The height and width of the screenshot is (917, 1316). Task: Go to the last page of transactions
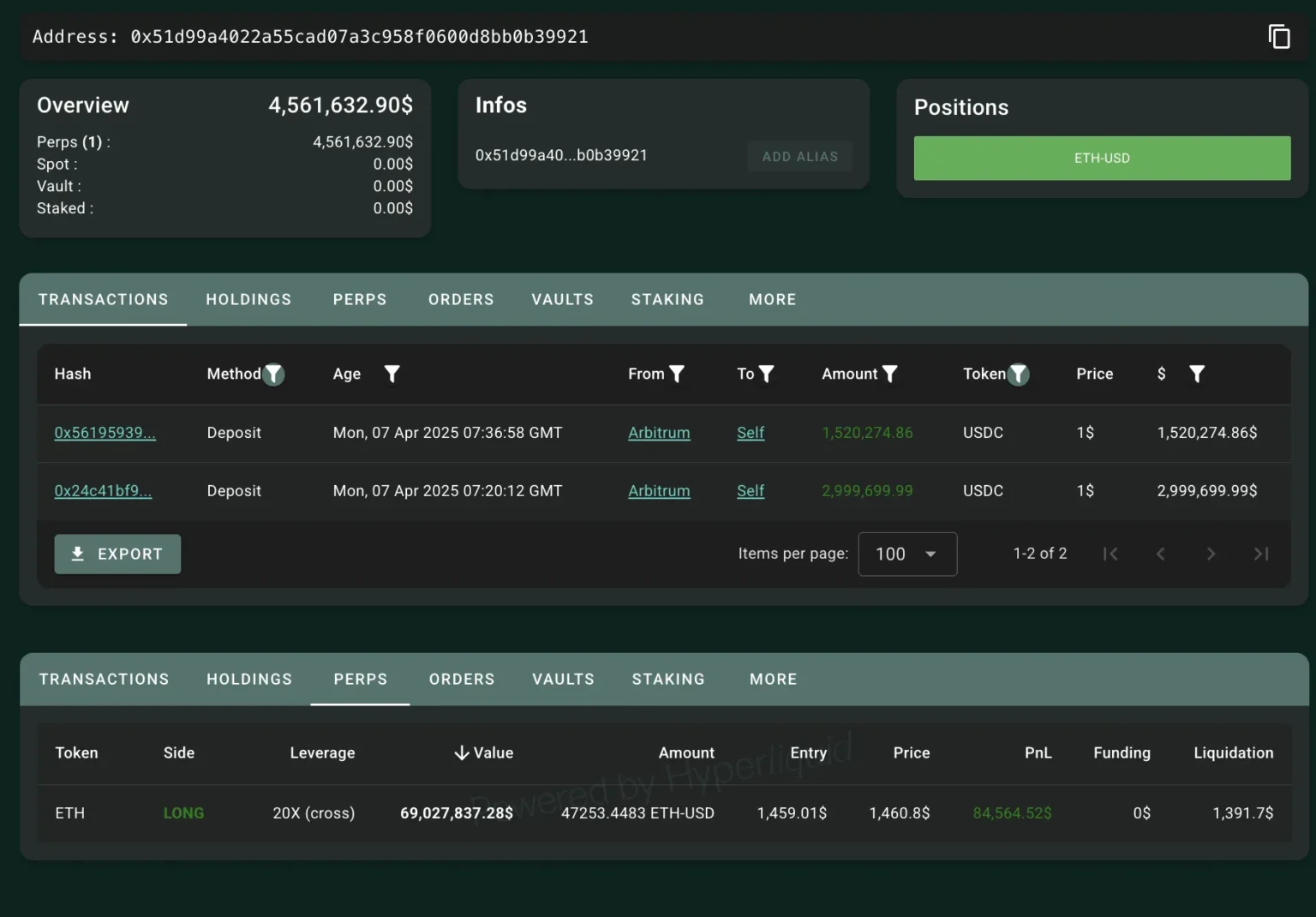click(x=1261, y=554)
